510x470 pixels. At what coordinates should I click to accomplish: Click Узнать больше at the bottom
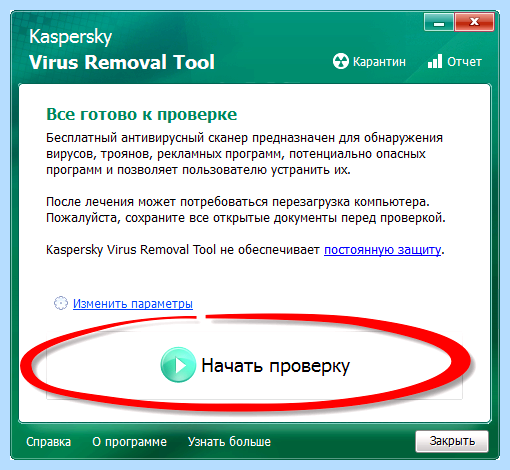(229, 442)
